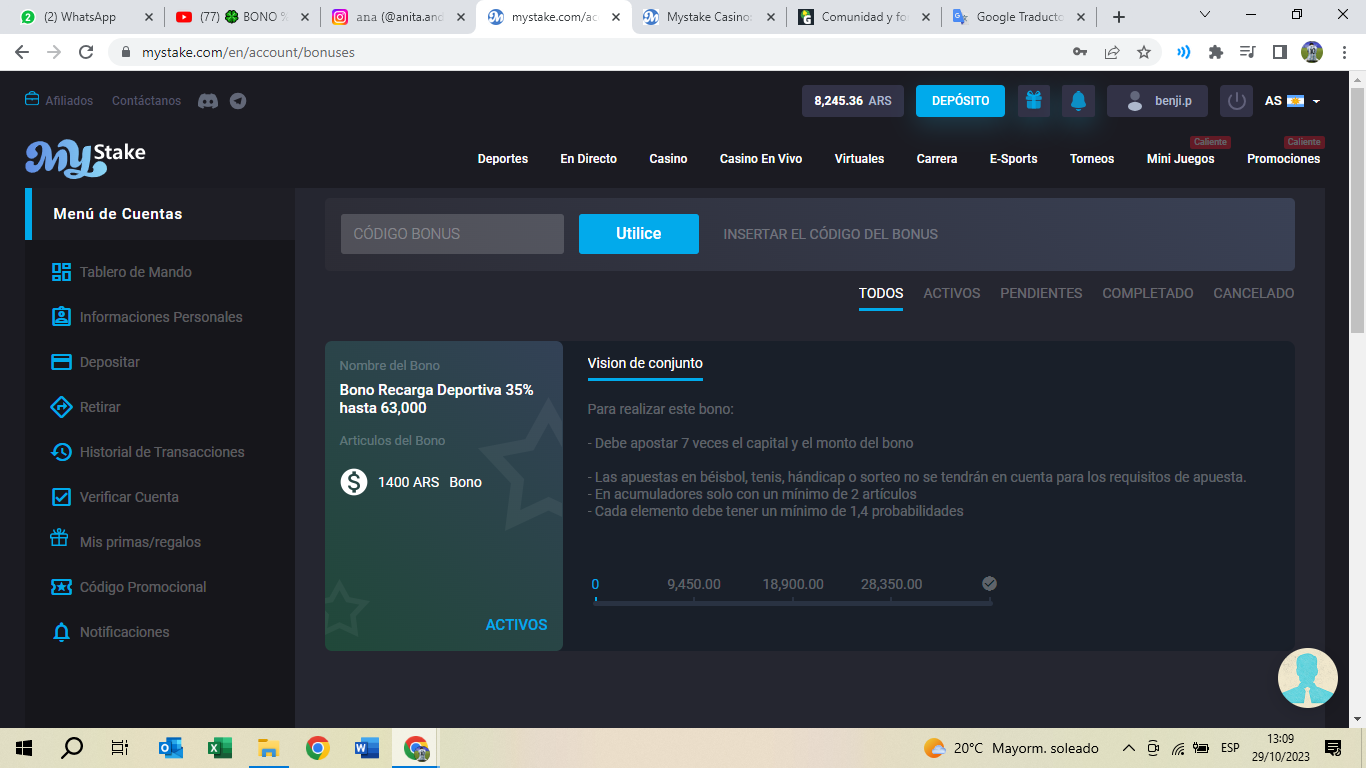Viewport: 1366px width, 768px height.
Task: Open Historial de Transacciones in sidebar
Action: click(x=161, y=452)
